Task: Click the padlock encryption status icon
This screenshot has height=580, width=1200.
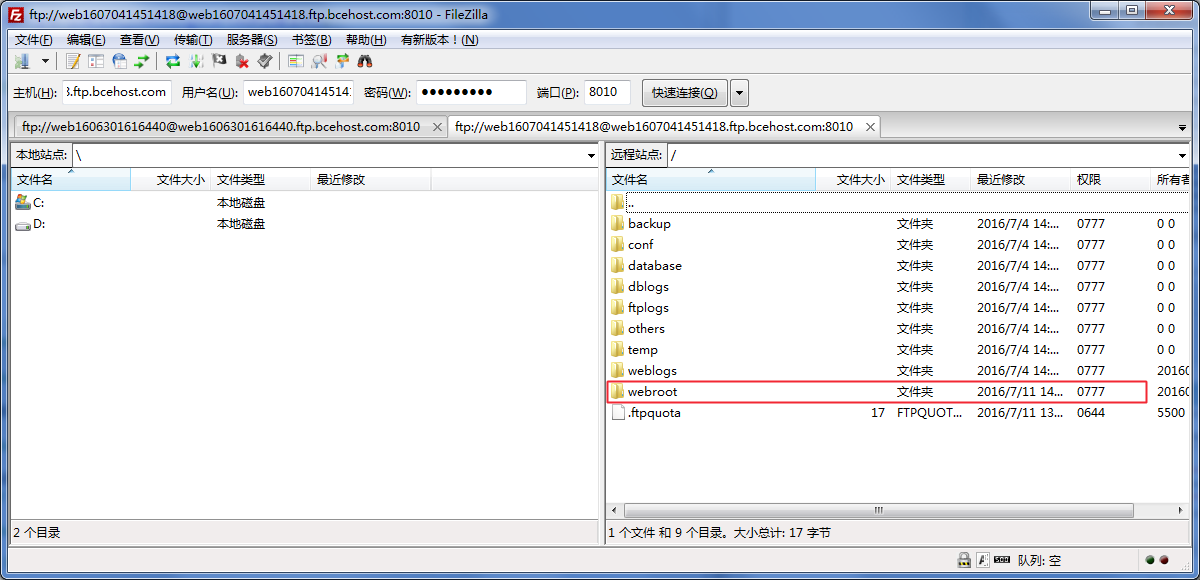Action: (x=964, y=561)
